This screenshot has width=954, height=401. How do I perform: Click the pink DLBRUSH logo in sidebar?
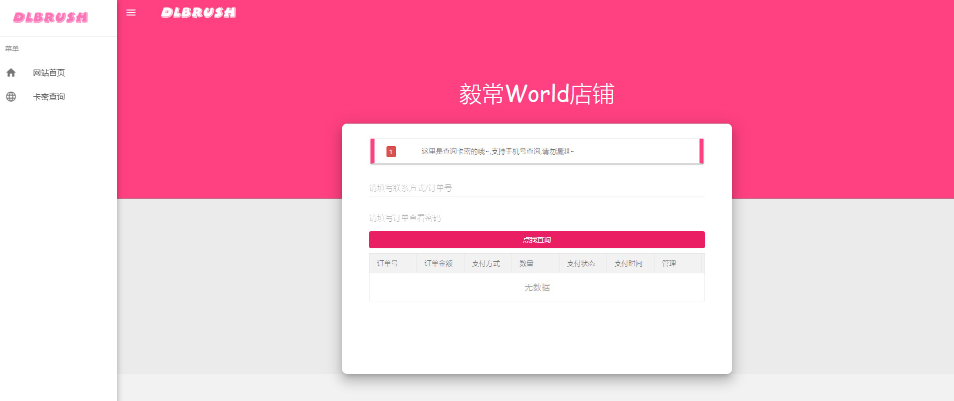click(50, 17)
